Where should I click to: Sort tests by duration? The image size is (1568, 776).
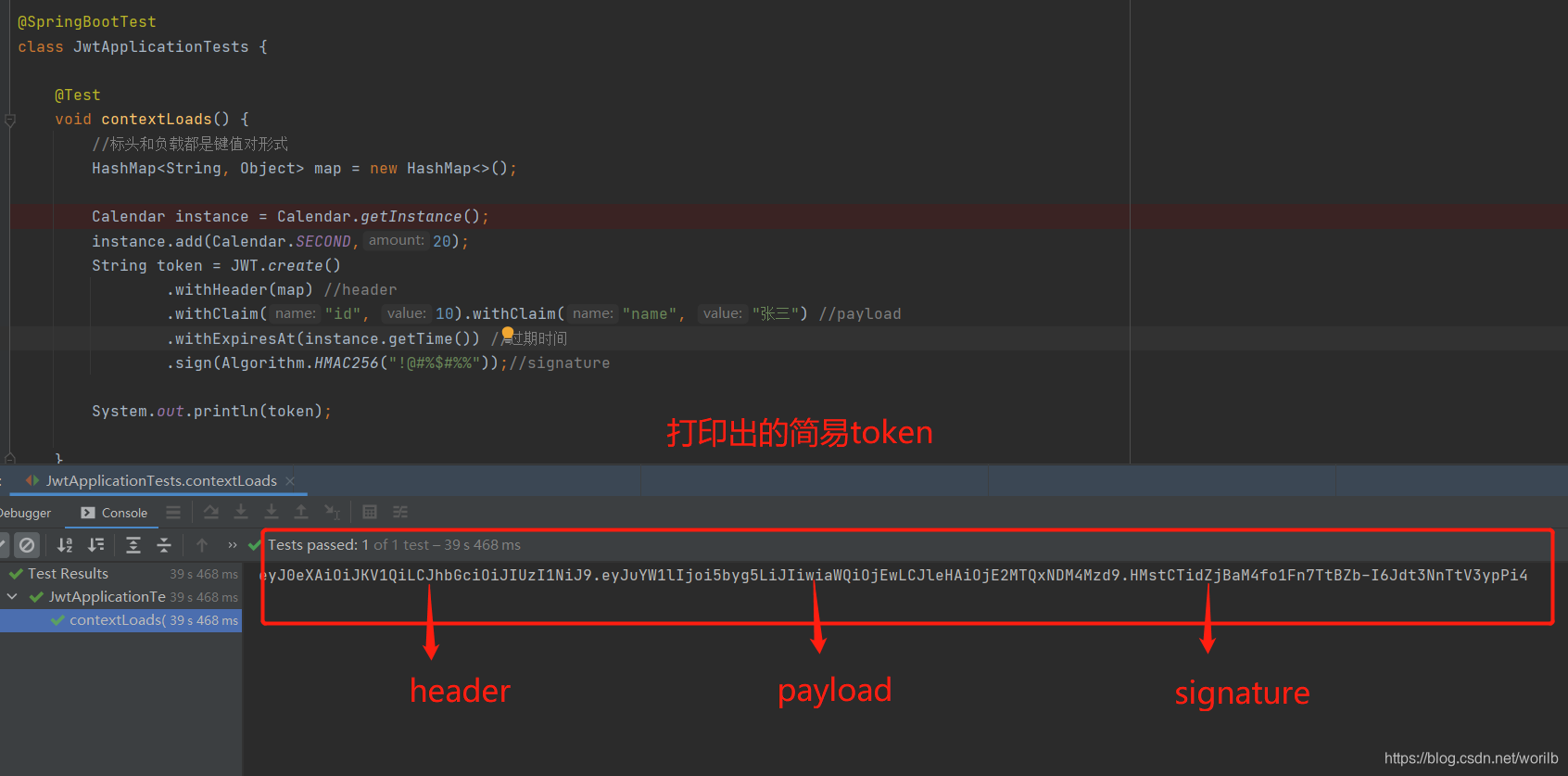pos(95,545)
